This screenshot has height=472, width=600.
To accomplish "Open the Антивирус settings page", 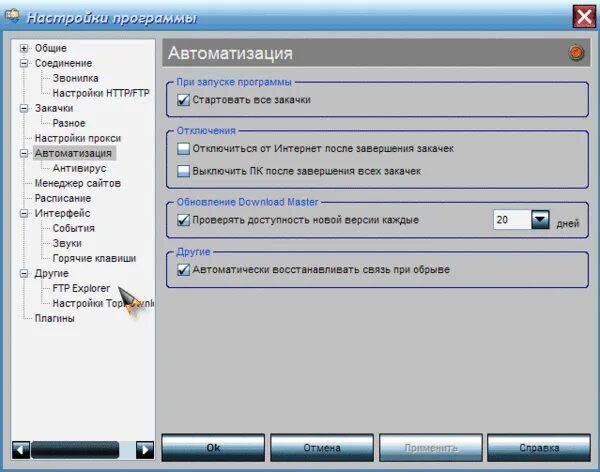I will 79,168.
